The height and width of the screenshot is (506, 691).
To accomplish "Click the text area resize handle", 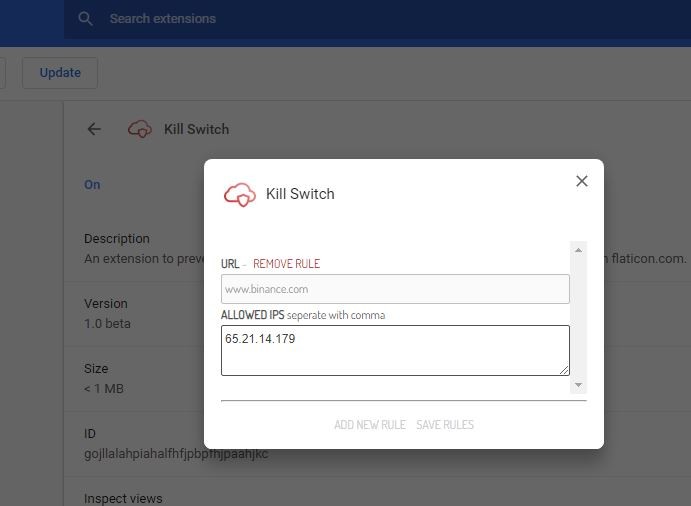I will click(x=565, y=371).
